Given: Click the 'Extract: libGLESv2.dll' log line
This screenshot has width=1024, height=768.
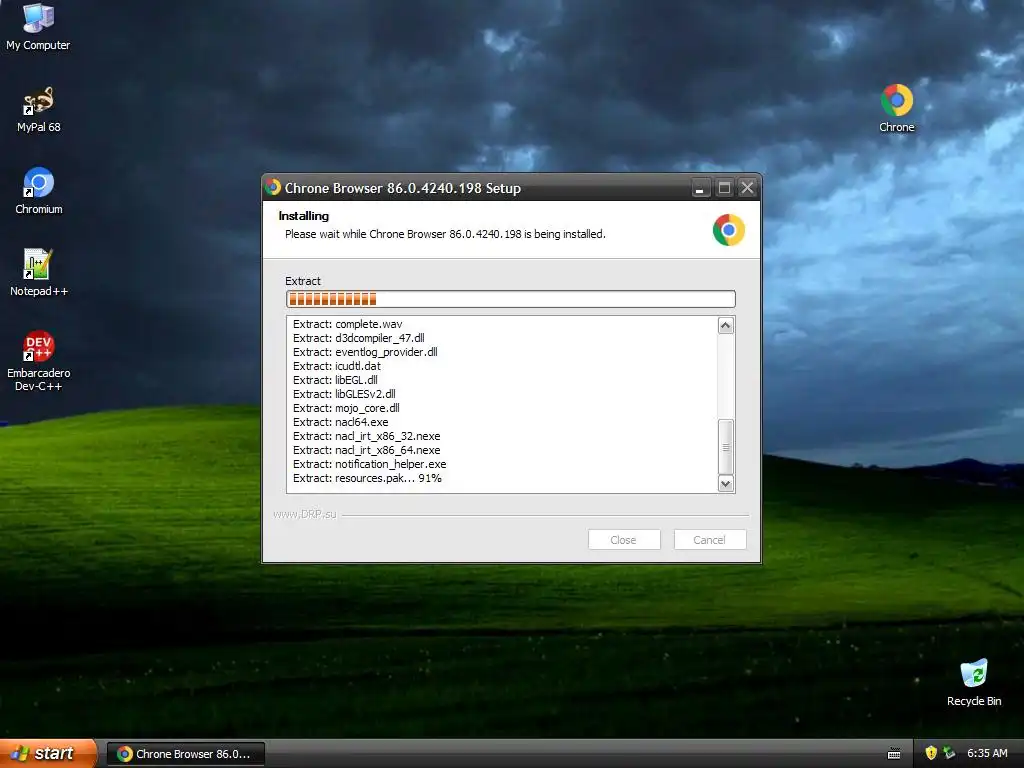Looking at the screenshot, I should coord(344,394).
